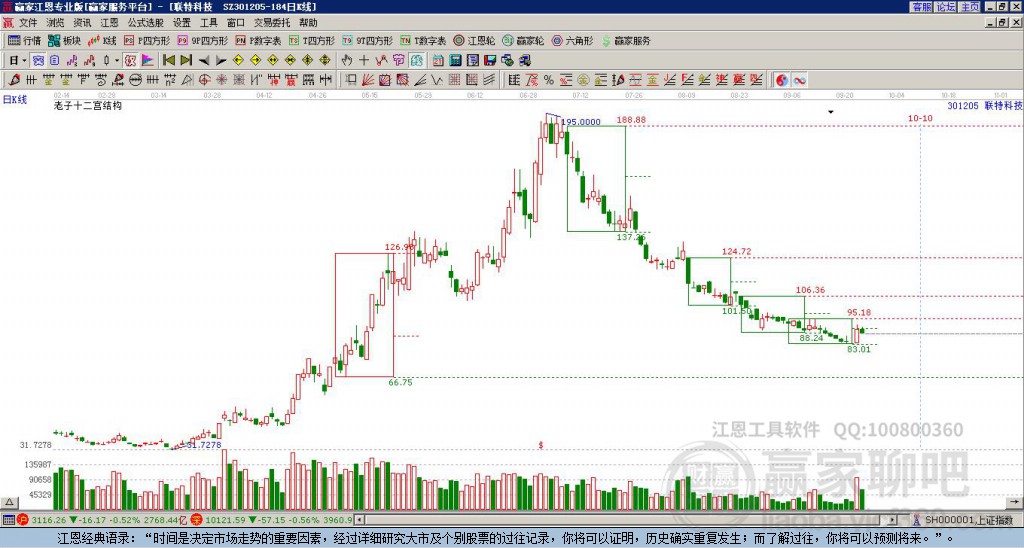This screenshot has width=1024, height=548.
Task: Switch to the K线 chart view
Action: tap(103, 40)
